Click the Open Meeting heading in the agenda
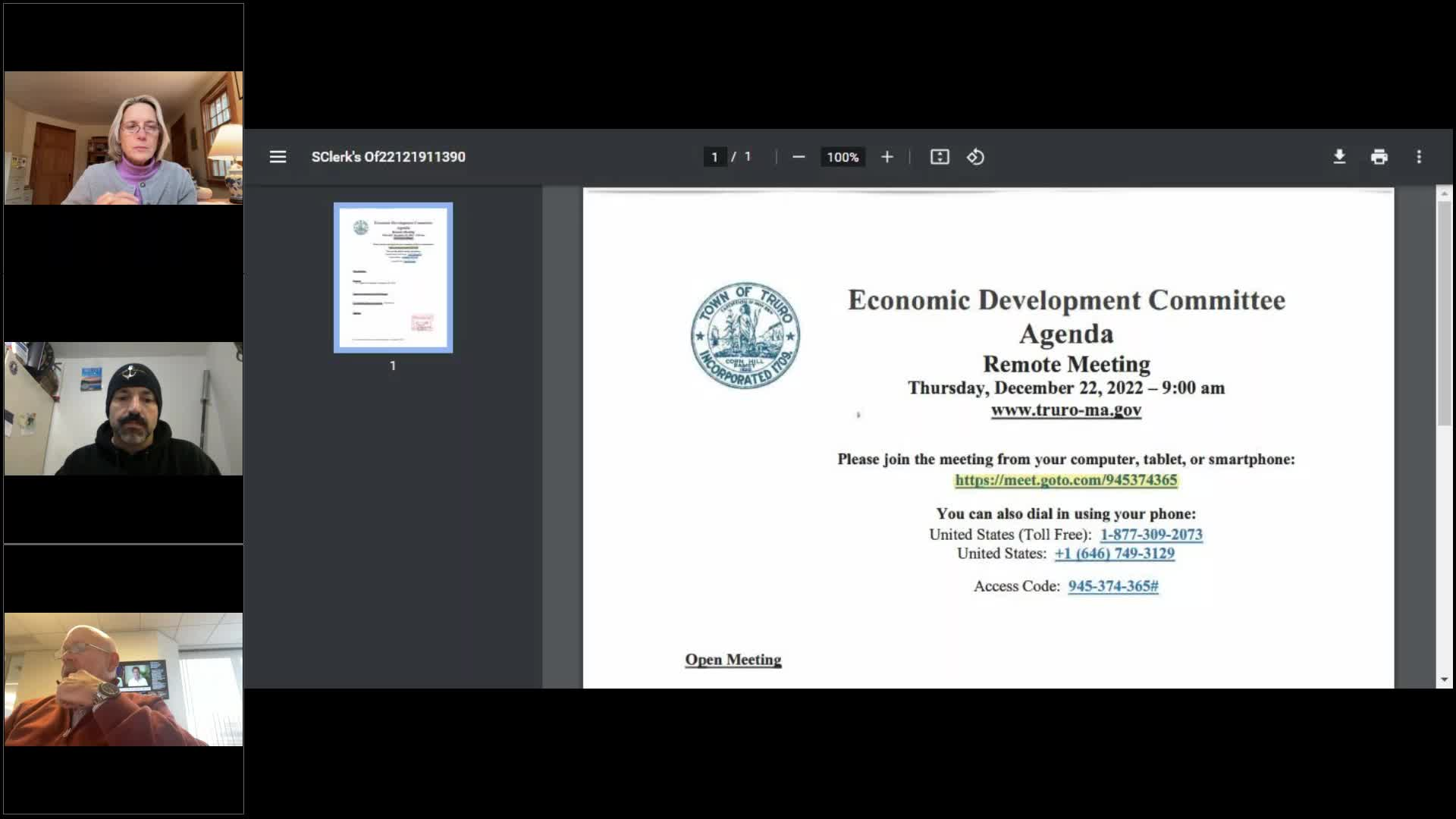The height and width of the screenshot is (819, 1456). [733, 660]
